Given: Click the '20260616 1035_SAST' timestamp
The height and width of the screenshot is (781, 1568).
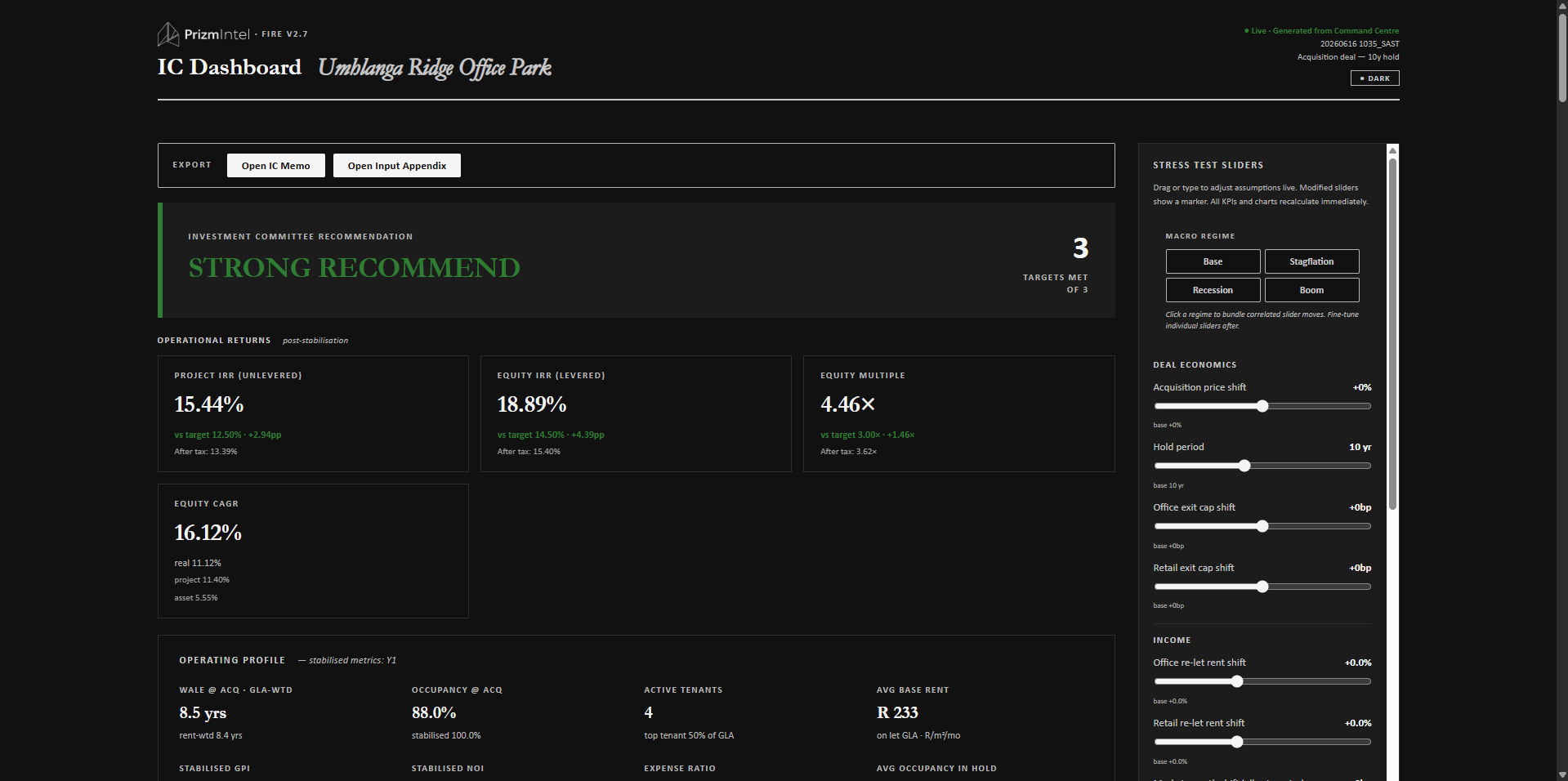Looking at the screenshot, I should click(x=1360, y=44).
